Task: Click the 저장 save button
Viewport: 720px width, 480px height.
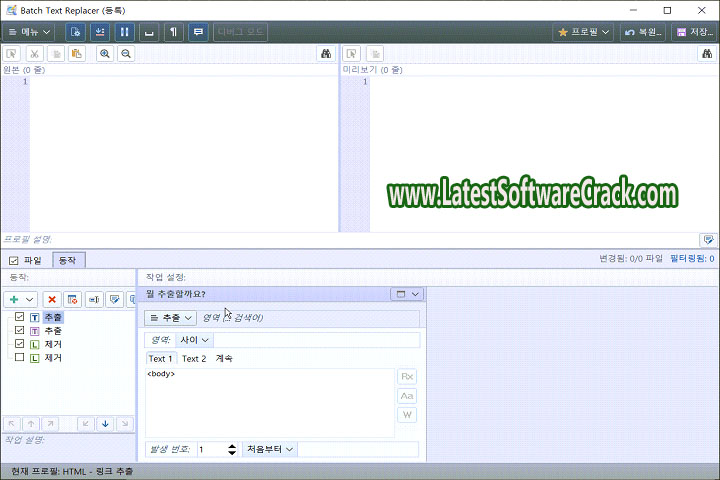Action: click(695, 32)
